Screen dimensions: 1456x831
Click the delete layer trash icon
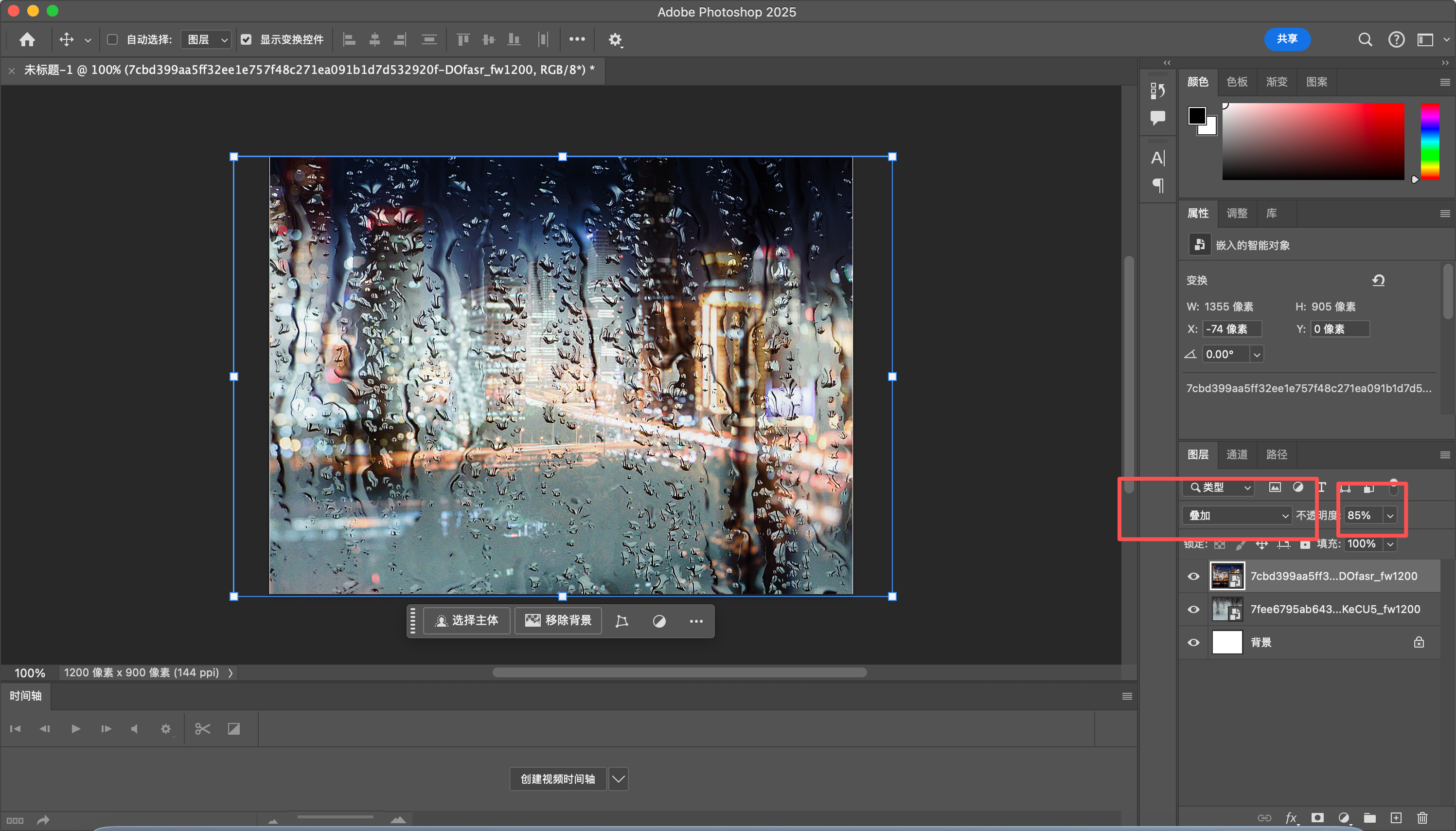[1422, 818]
